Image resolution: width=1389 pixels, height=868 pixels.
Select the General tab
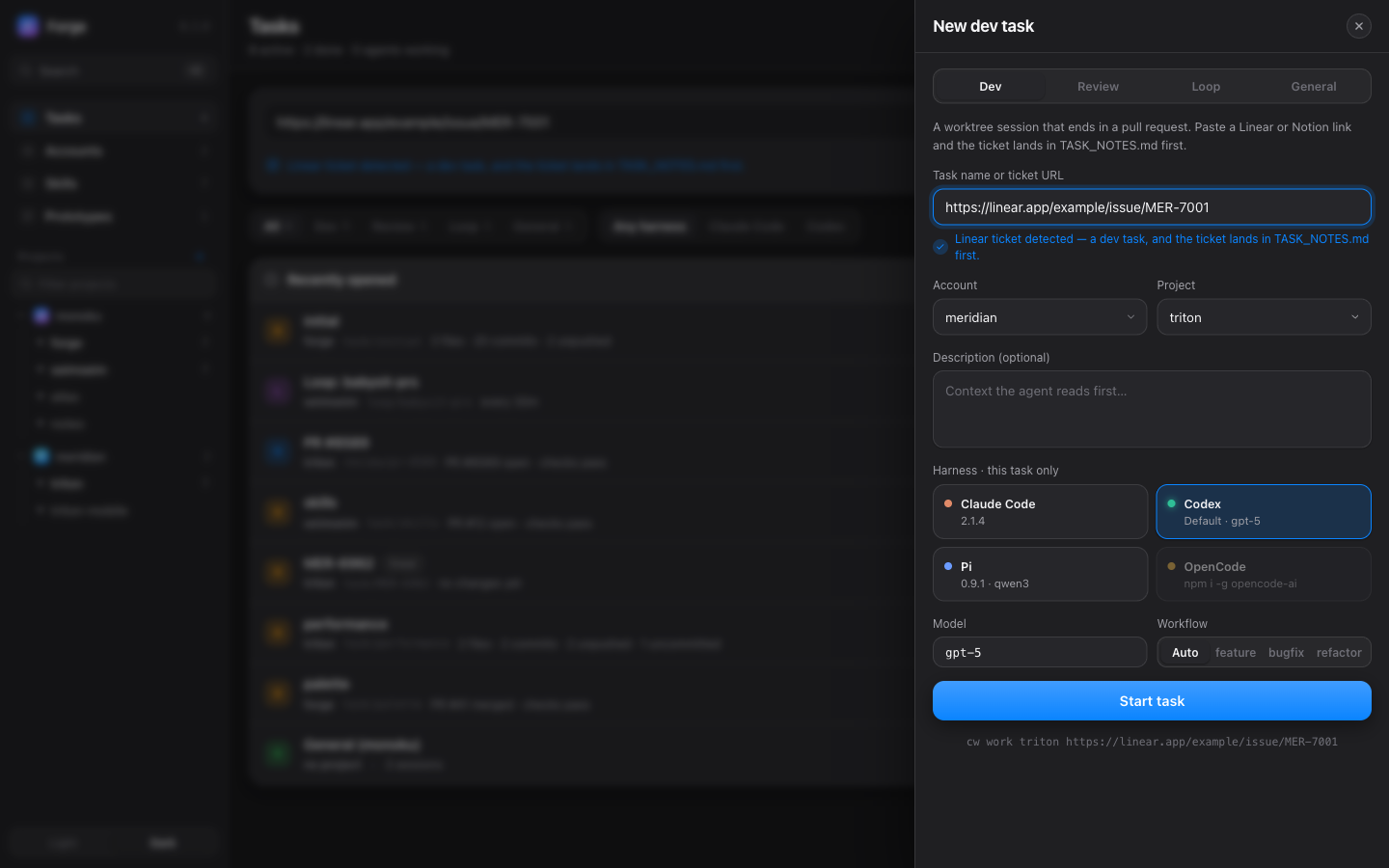(1314, 86)
